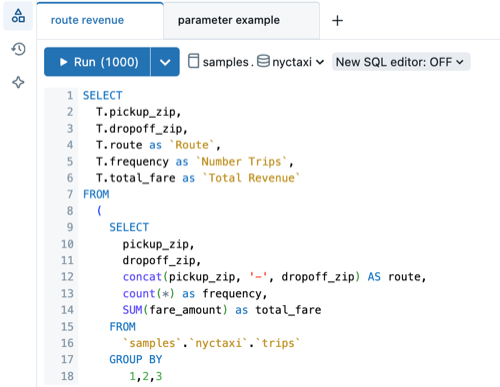
Task: Click T.total_fare on line 6
Action: [136, 178]
